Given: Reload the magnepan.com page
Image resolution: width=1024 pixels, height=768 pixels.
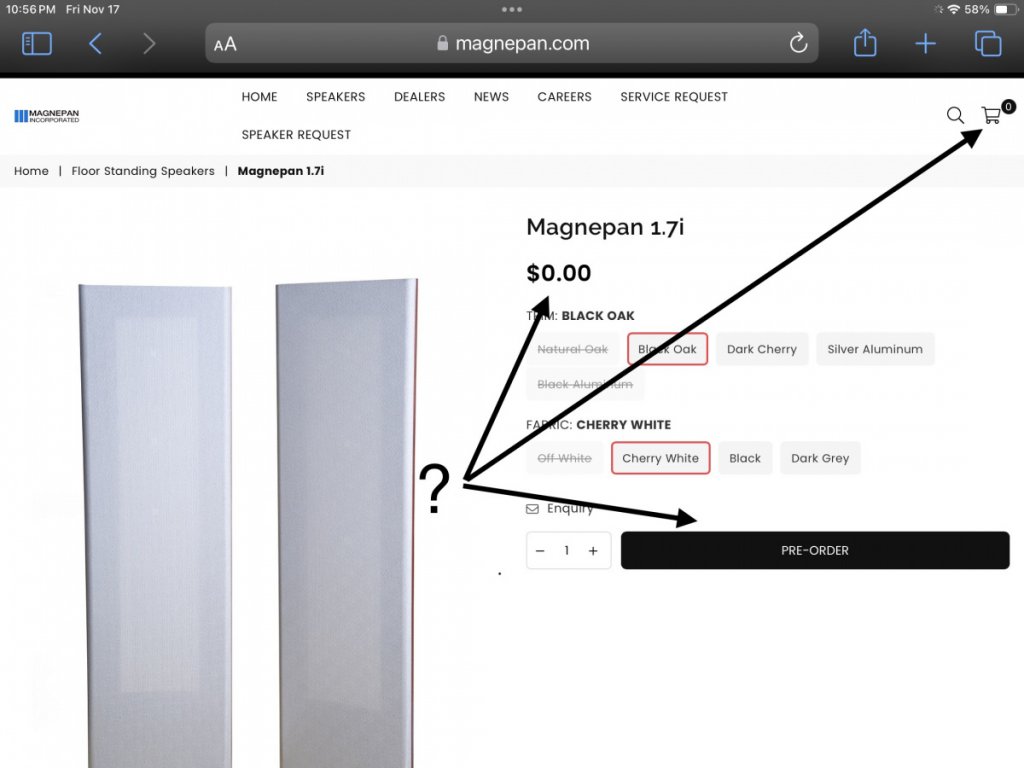Looking at the screenshot, I should tap(798, 44).
